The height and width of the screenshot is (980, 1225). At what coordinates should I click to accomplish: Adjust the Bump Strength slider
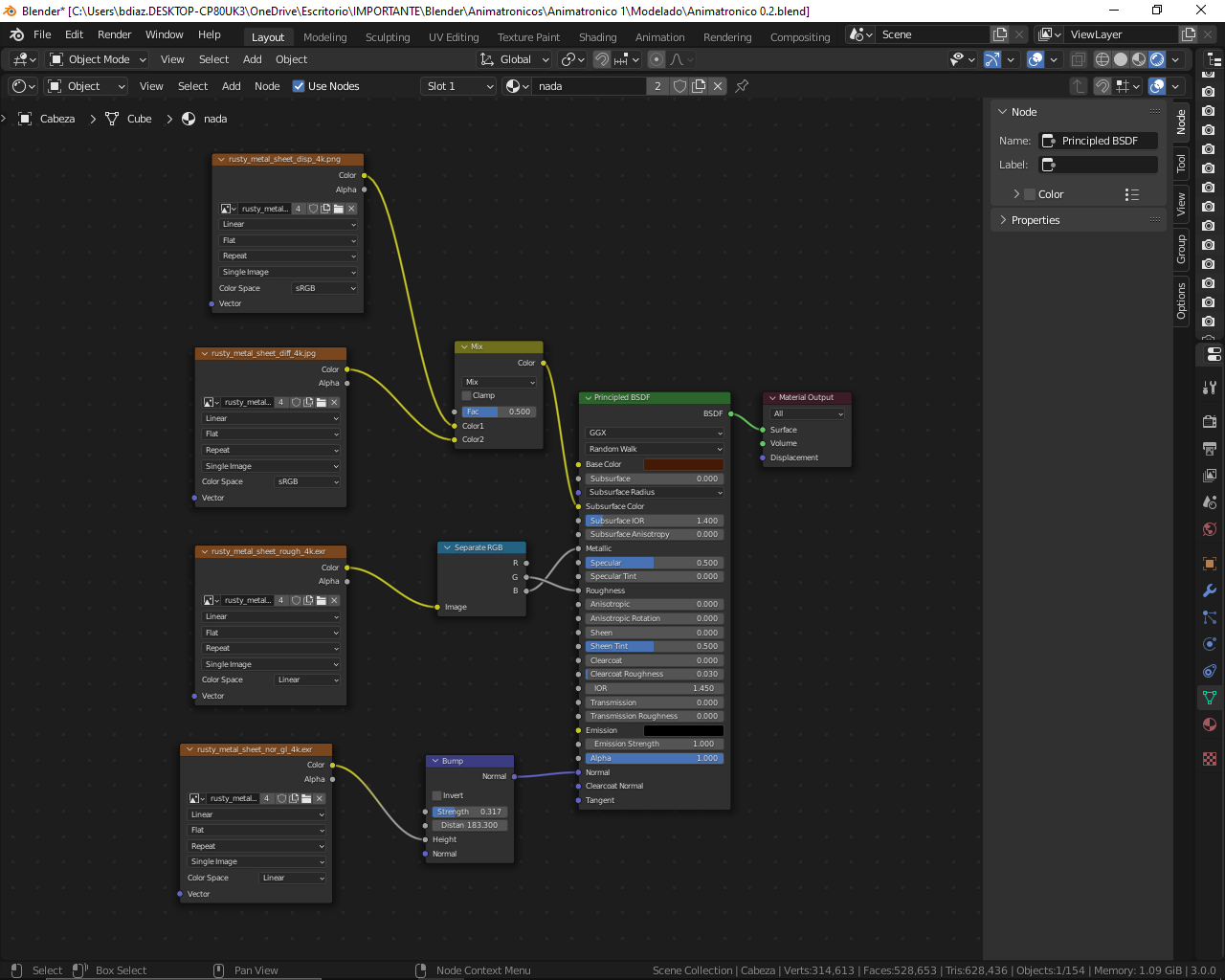470,812
